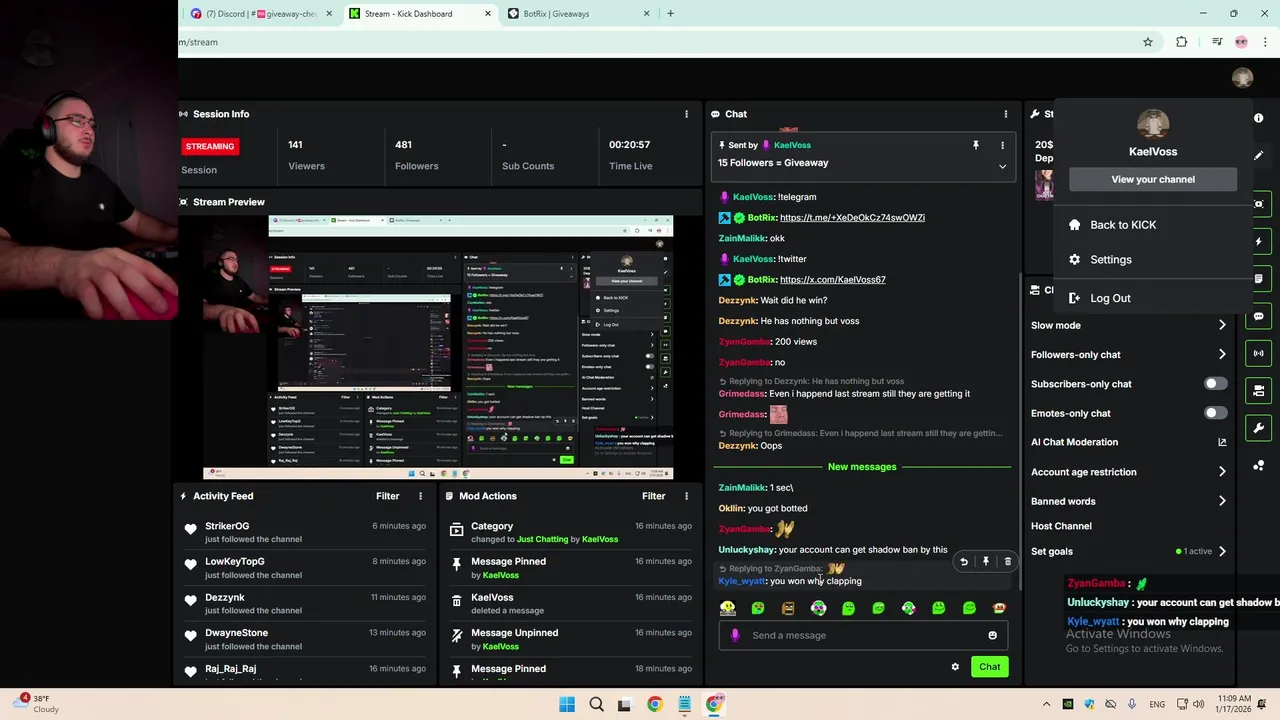Open pinned message three-dot options

tap(1002, 145)
